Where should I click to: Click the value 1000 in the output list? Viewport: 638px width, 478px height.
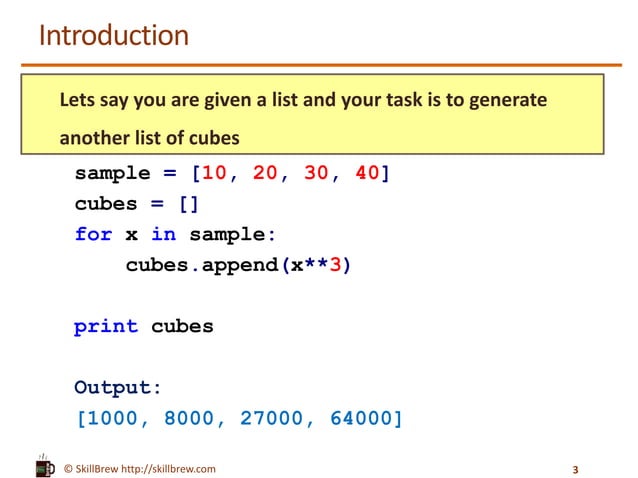[x=113, y=419]
